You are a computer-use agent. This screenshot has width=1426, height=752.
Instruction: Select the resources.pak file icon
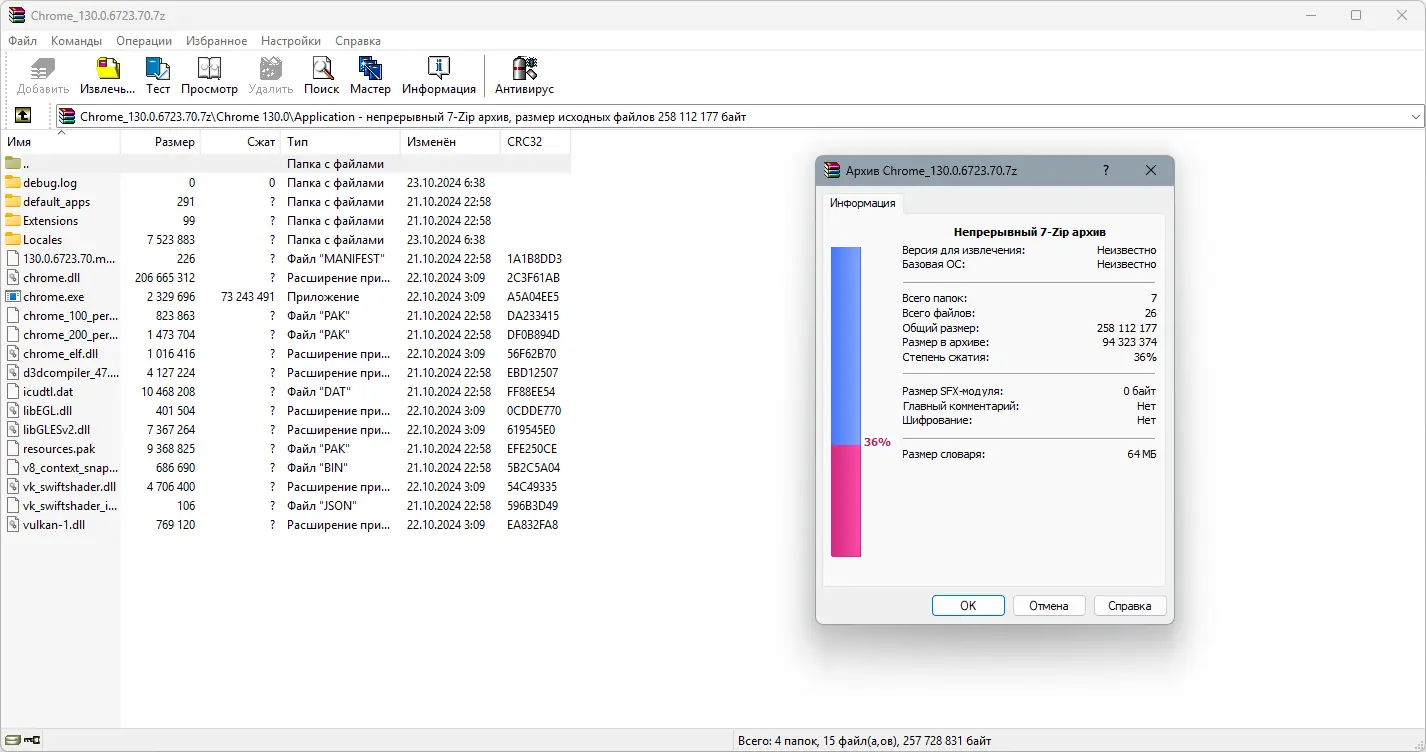tap(13, 448)
